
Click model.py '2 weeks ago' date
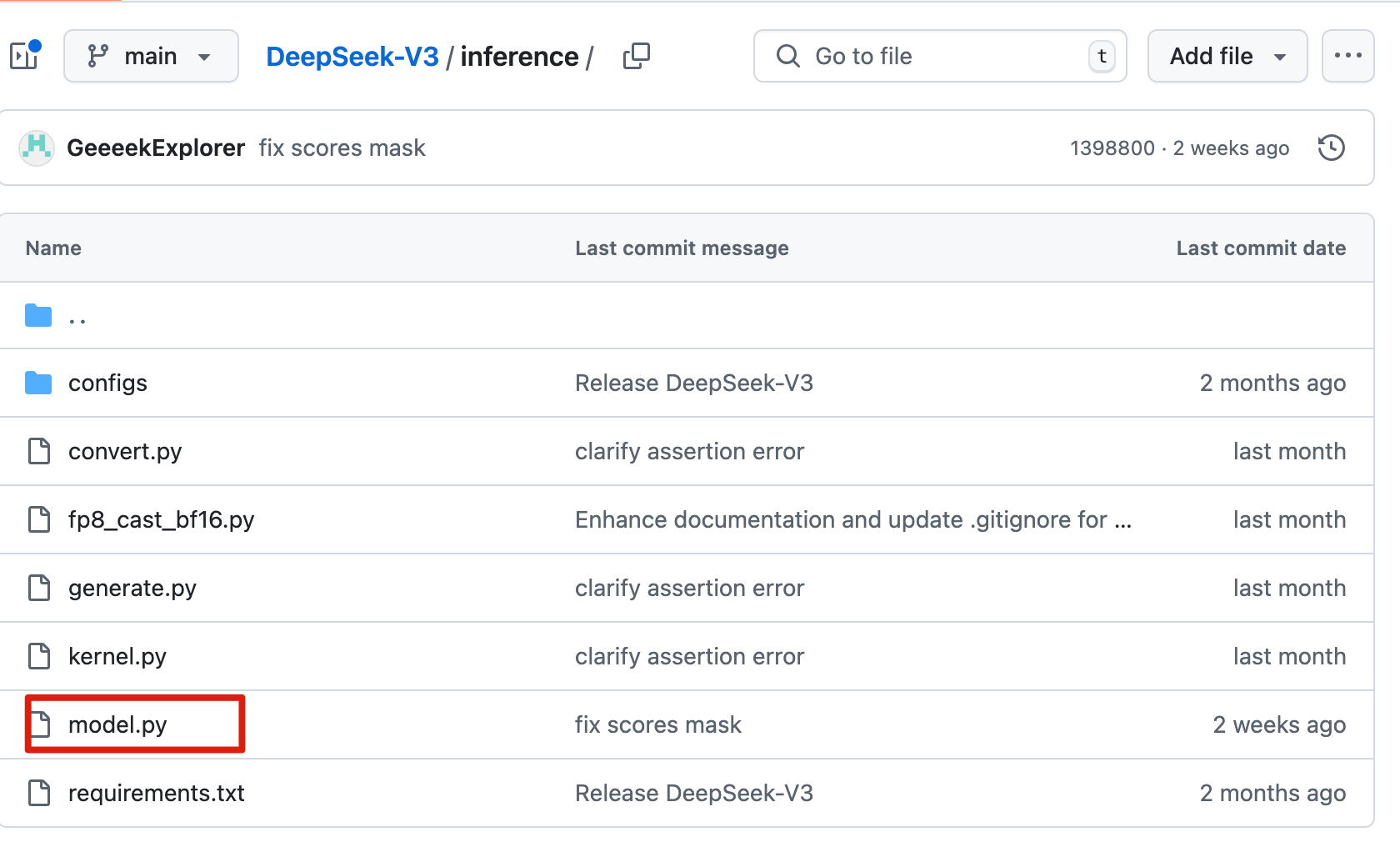[1279, 724]
